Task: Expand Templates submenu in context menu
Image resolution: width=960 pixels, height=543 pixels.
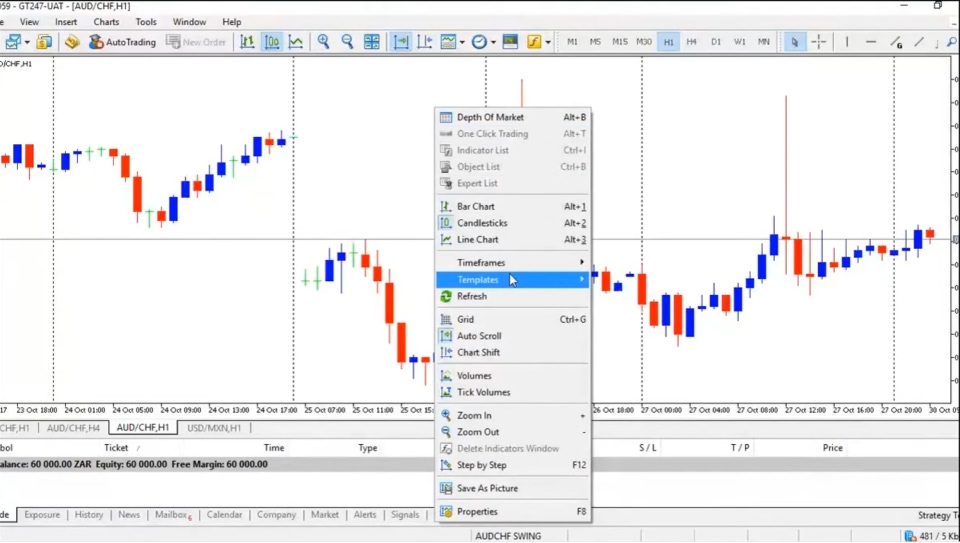Action: 513,280
